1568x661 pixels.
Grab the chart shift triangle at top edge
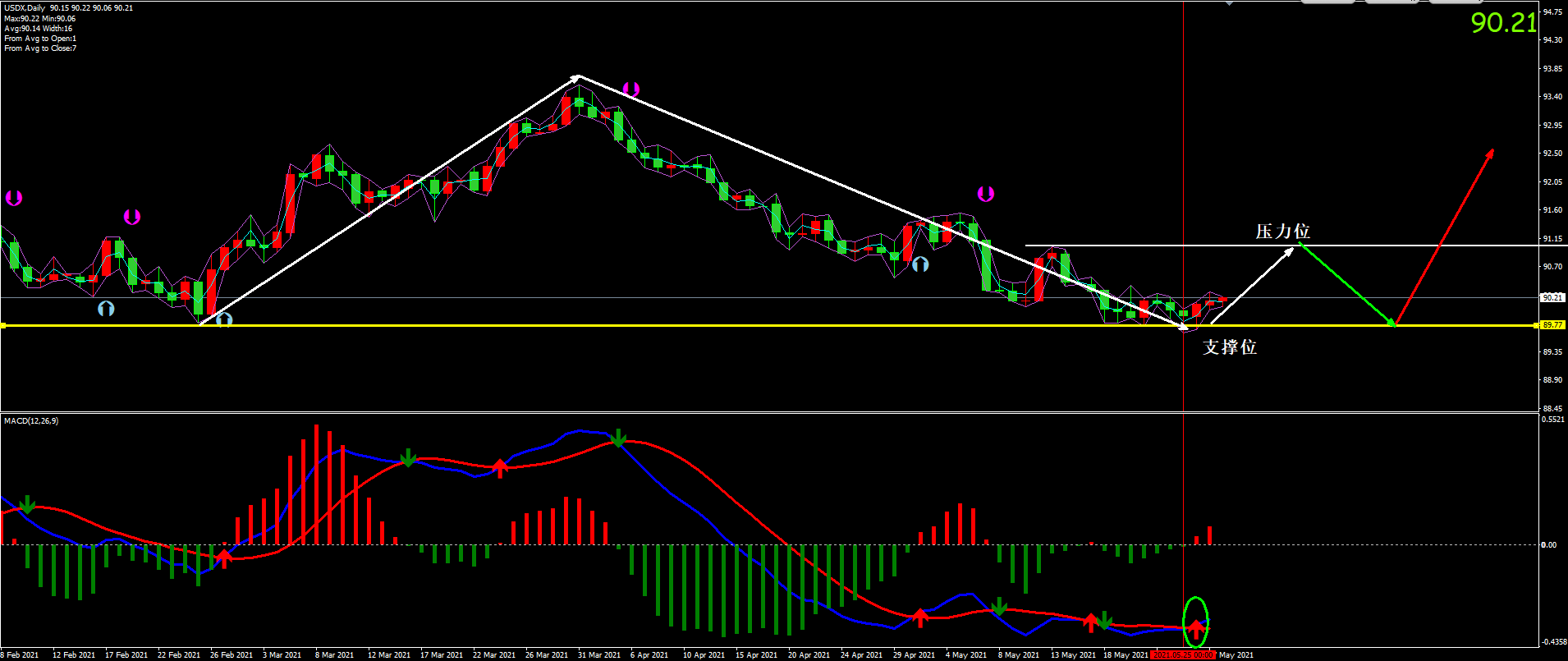tap(1229, 3)
